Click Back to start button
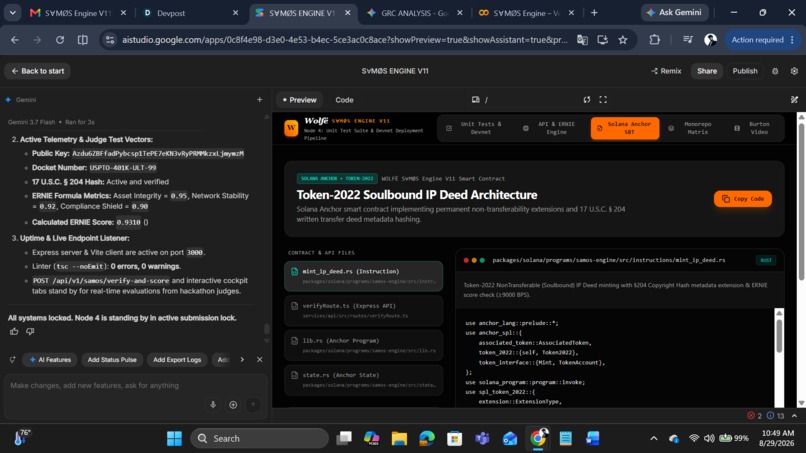 pyautogui.click(x=38, y=71)
